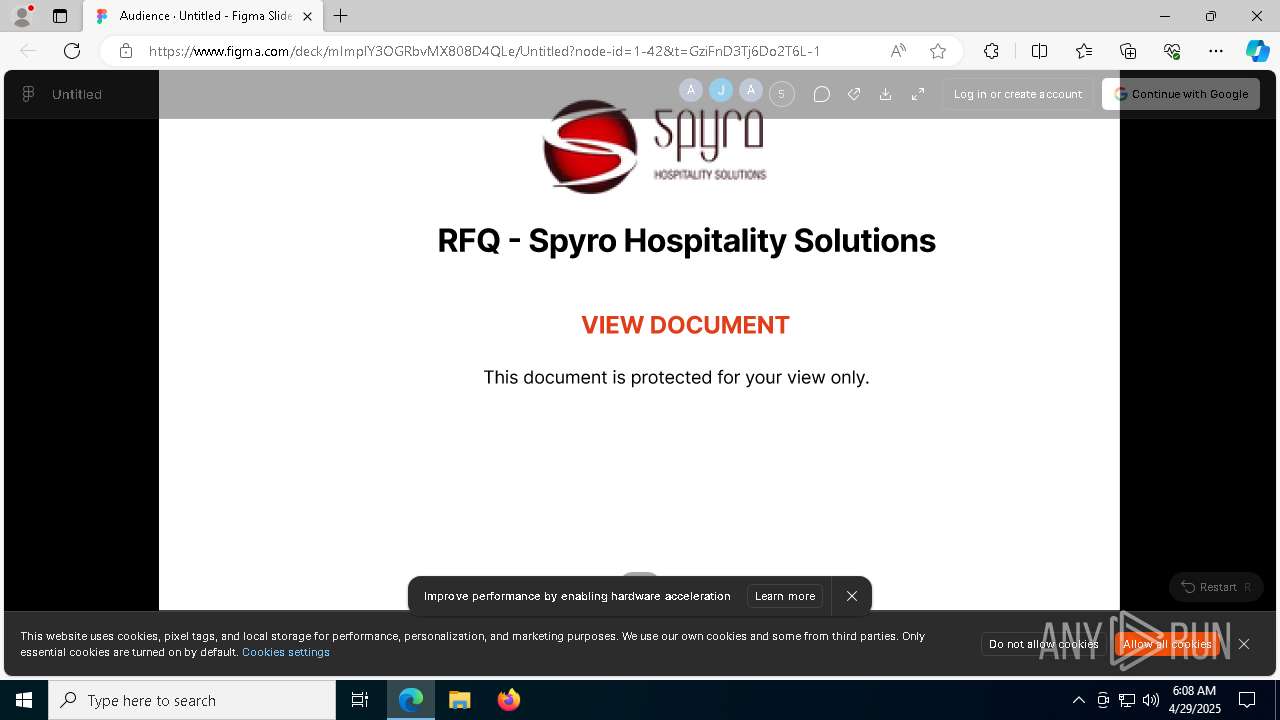The image size is (1280, 720).
Task: Click the Type here to search box
Action: point(192,700)
